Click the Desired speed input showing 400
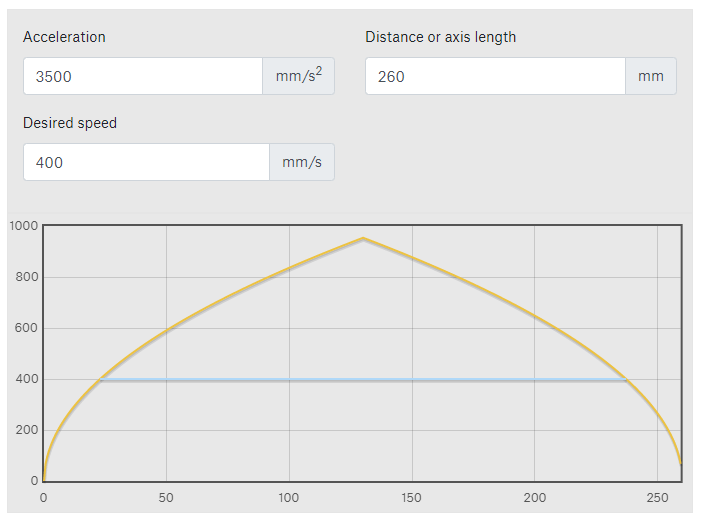Image resolution: width=701 pixels, height=520 pixels. [146, 162]
